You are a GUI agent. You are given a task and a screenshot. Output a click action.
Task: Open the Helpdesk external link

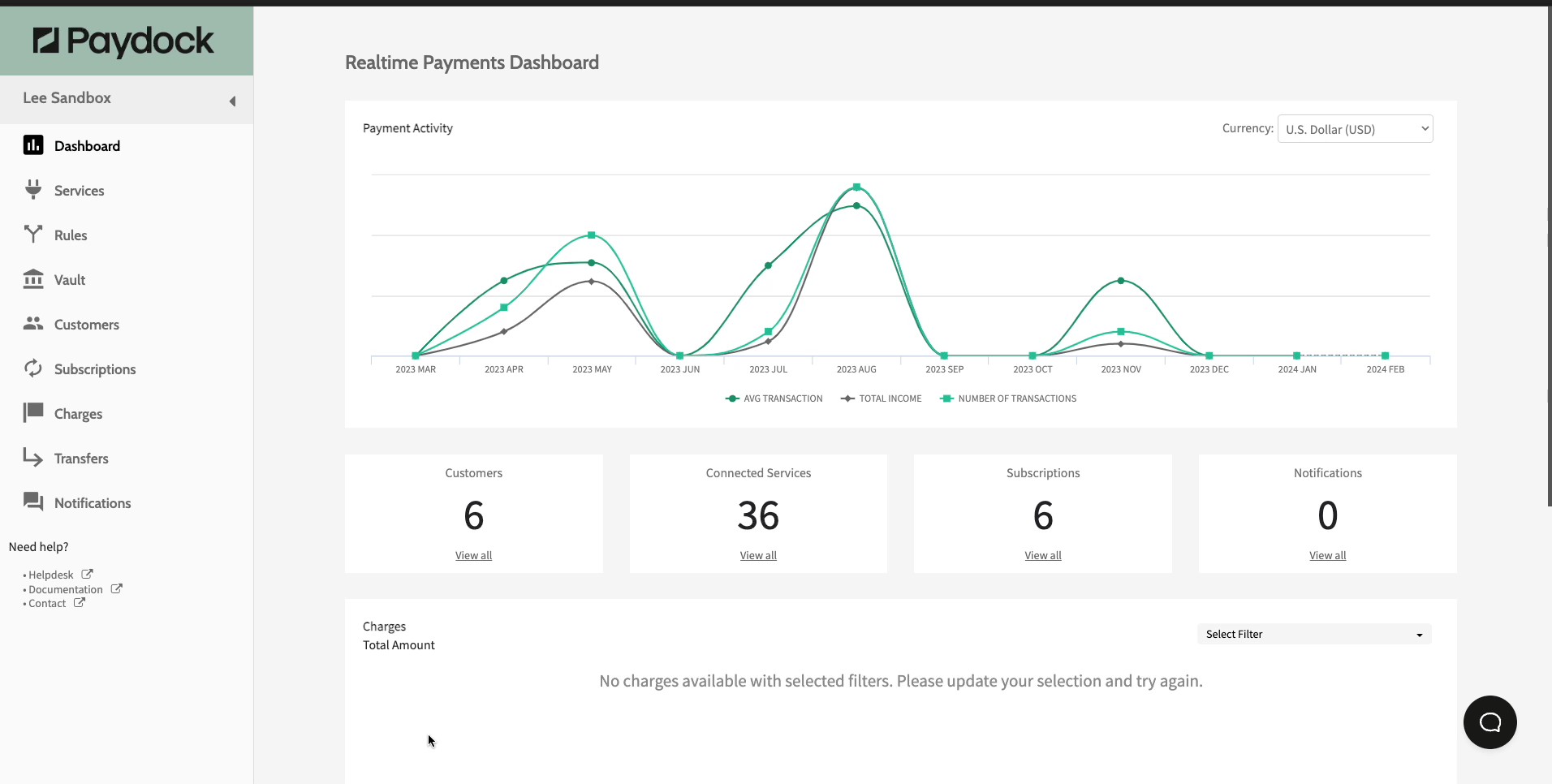(x=52, y=575)
